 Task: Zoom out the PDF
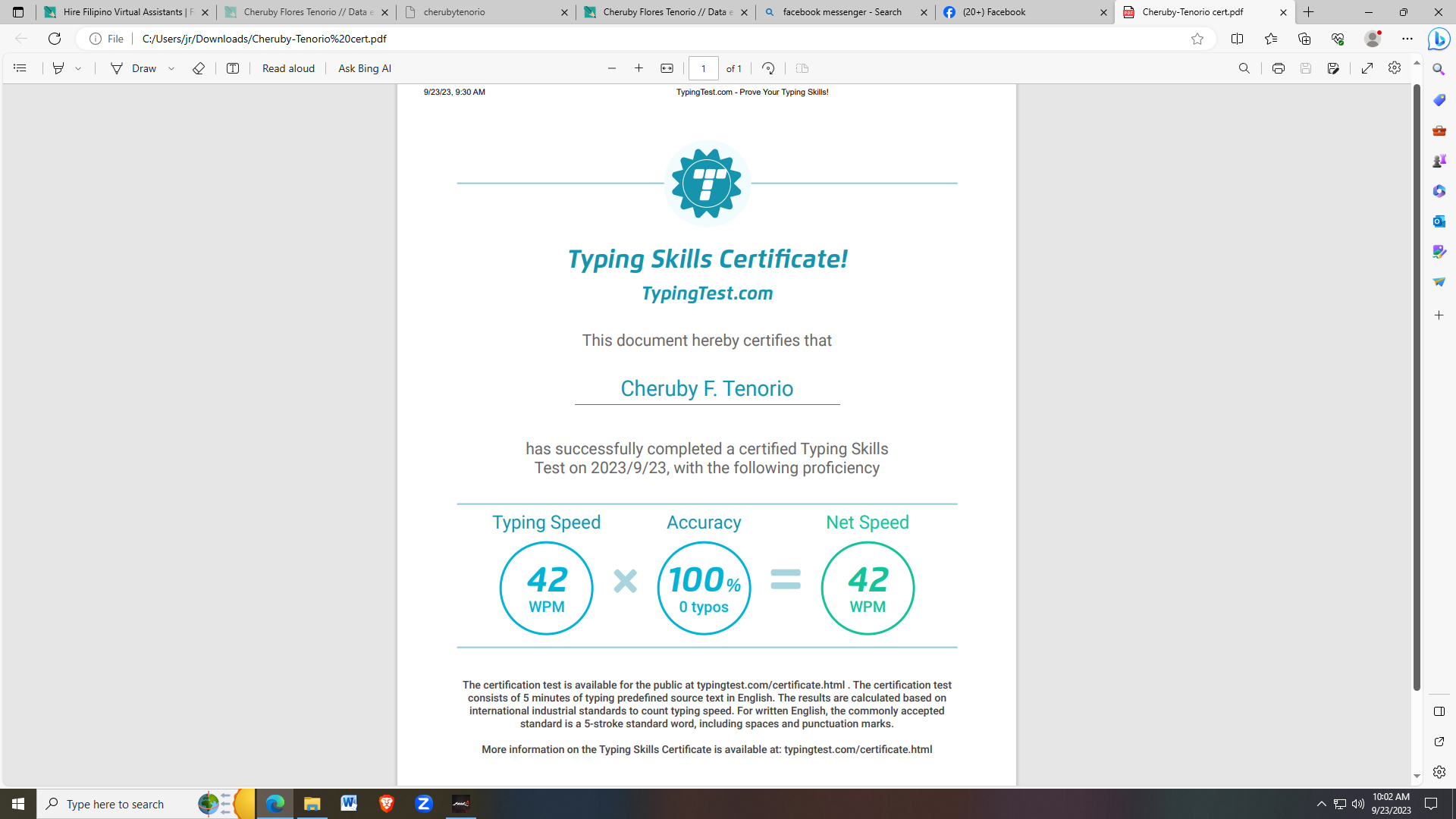pyautogui.click(x=612, y=68)
